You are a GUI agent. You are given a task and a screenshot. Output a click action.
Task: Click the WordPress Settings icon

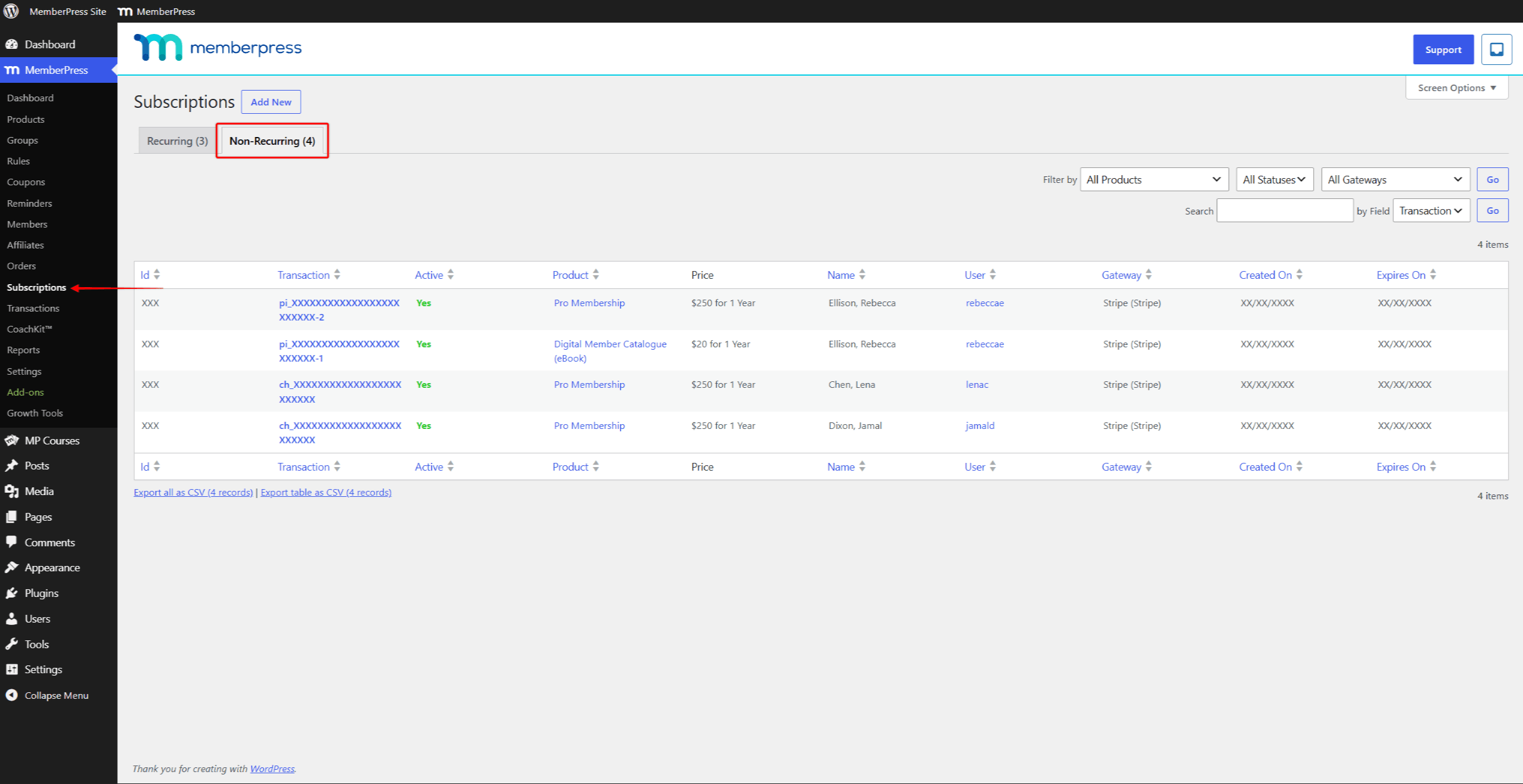[11, 670]
